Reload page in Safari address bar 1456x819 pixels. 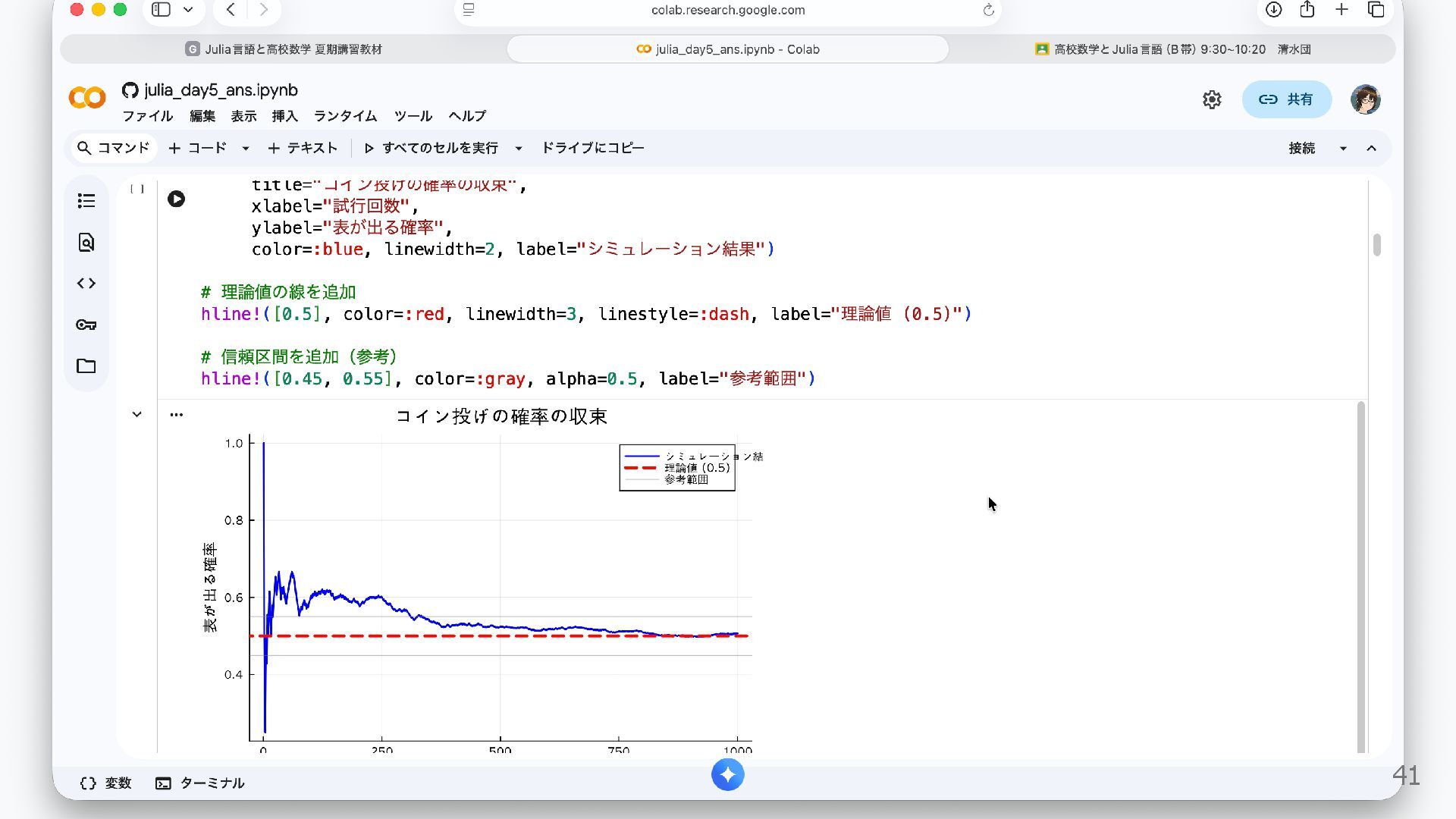click(988, 10)
